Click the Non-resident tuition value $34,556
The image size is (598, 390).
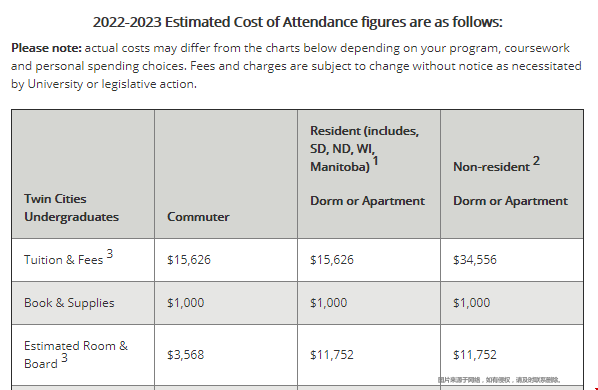(x=475, y=260)
